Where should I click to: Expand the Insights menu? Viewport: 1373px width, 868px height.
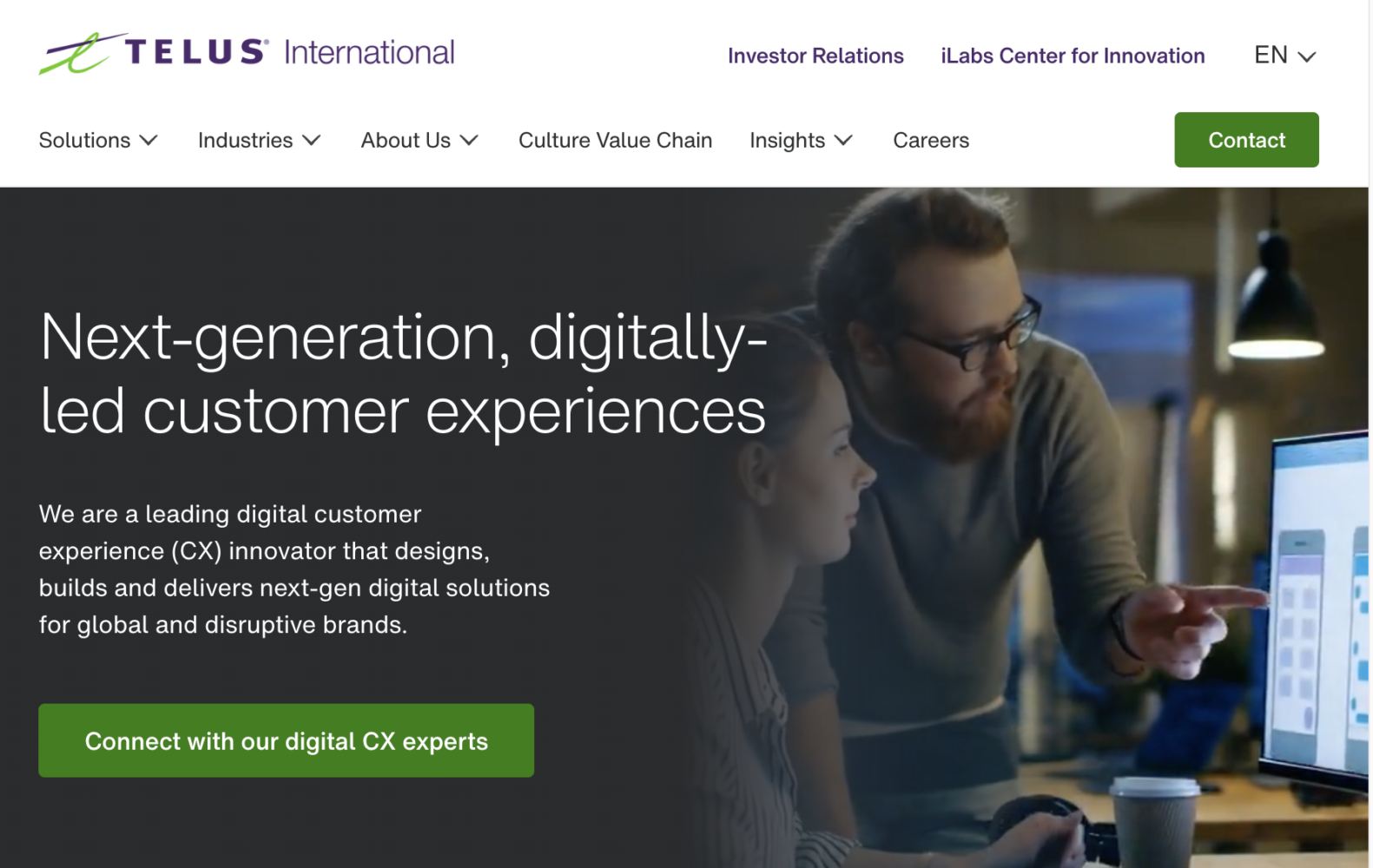787,140
